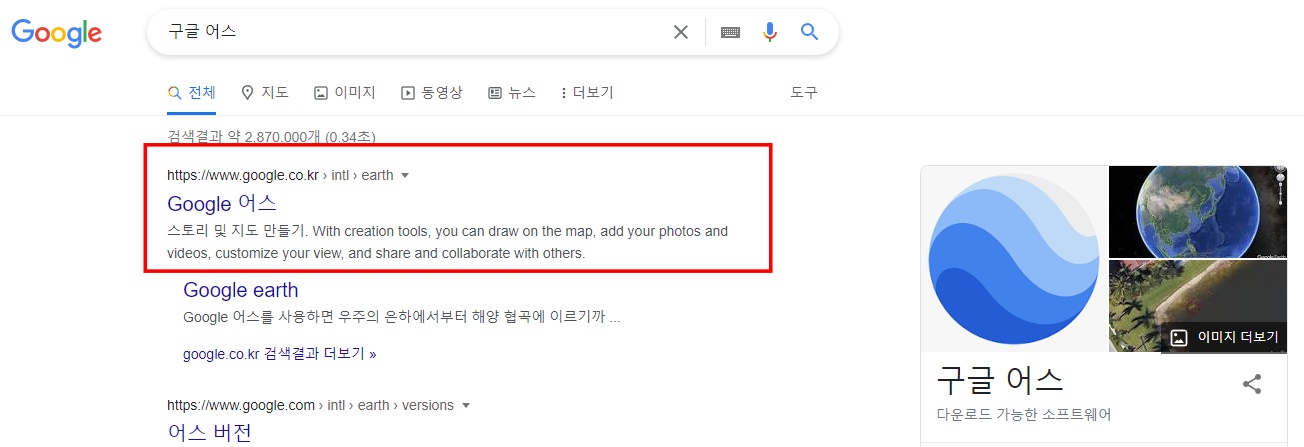Switch to the 지도 tab
The width and height of the screenshot is (1304, 447).
point(265,93)
